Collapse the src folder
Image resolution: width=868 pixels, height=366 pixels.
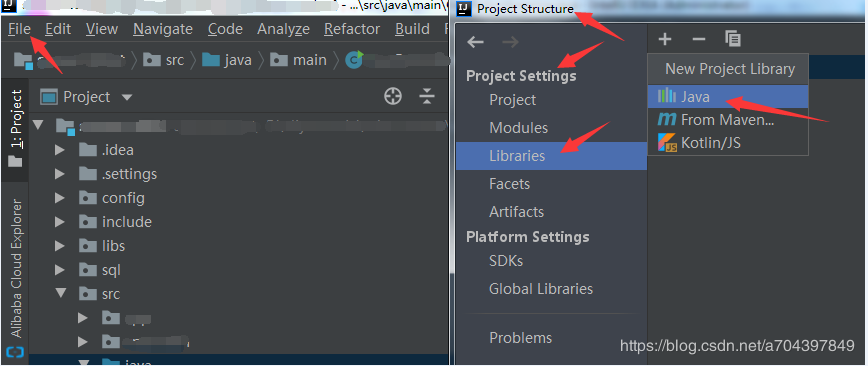[60, 293]
